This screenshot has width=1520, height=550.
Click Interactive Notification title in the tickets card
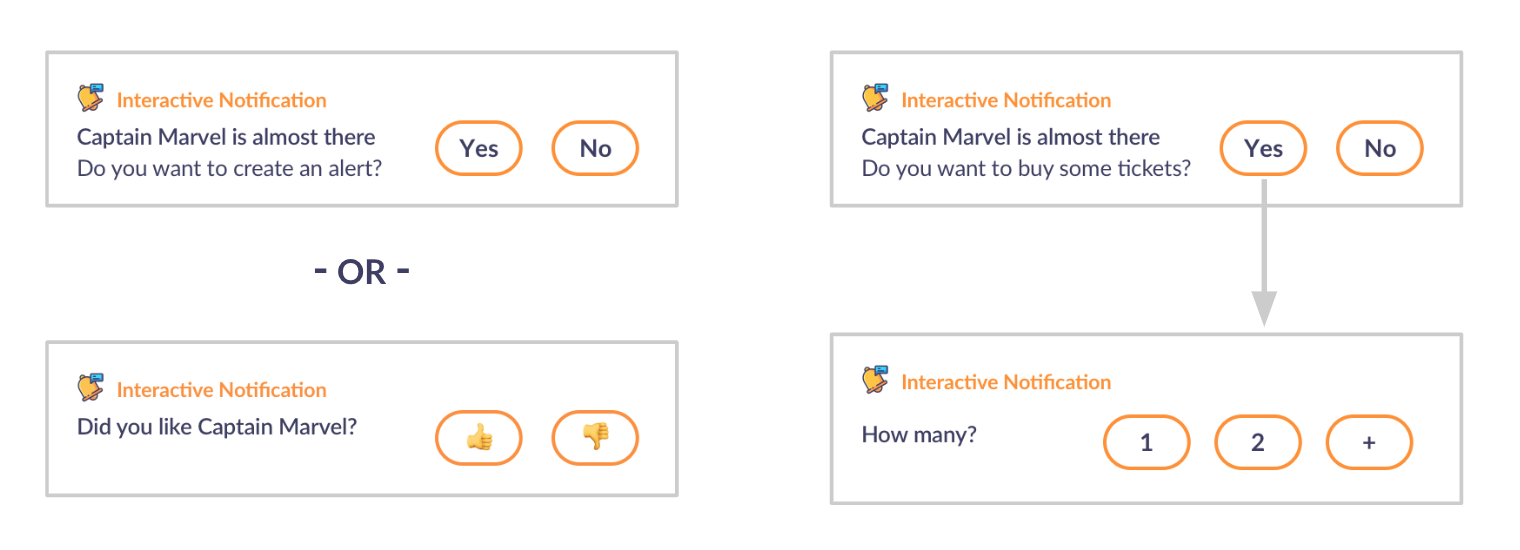tap(1006, 100)
